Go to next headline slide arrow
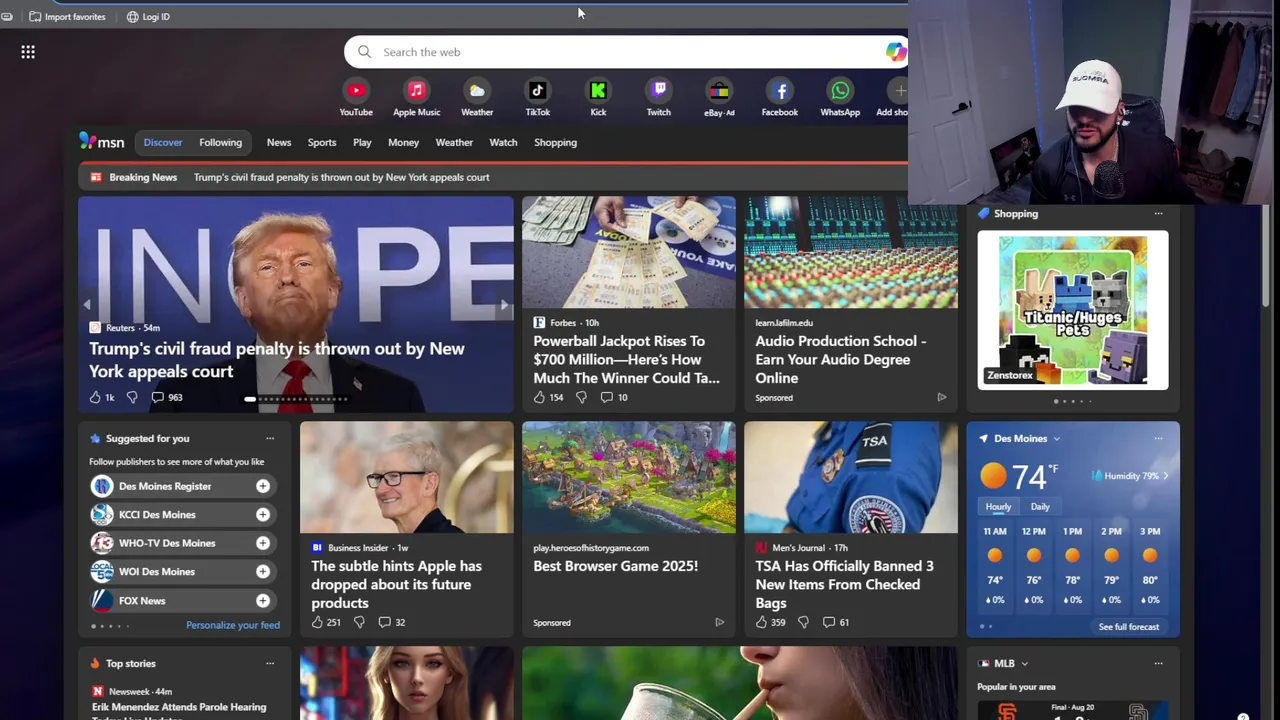Image resolution: width=1280 pixels, height=720 pixels. pos(503,305)
